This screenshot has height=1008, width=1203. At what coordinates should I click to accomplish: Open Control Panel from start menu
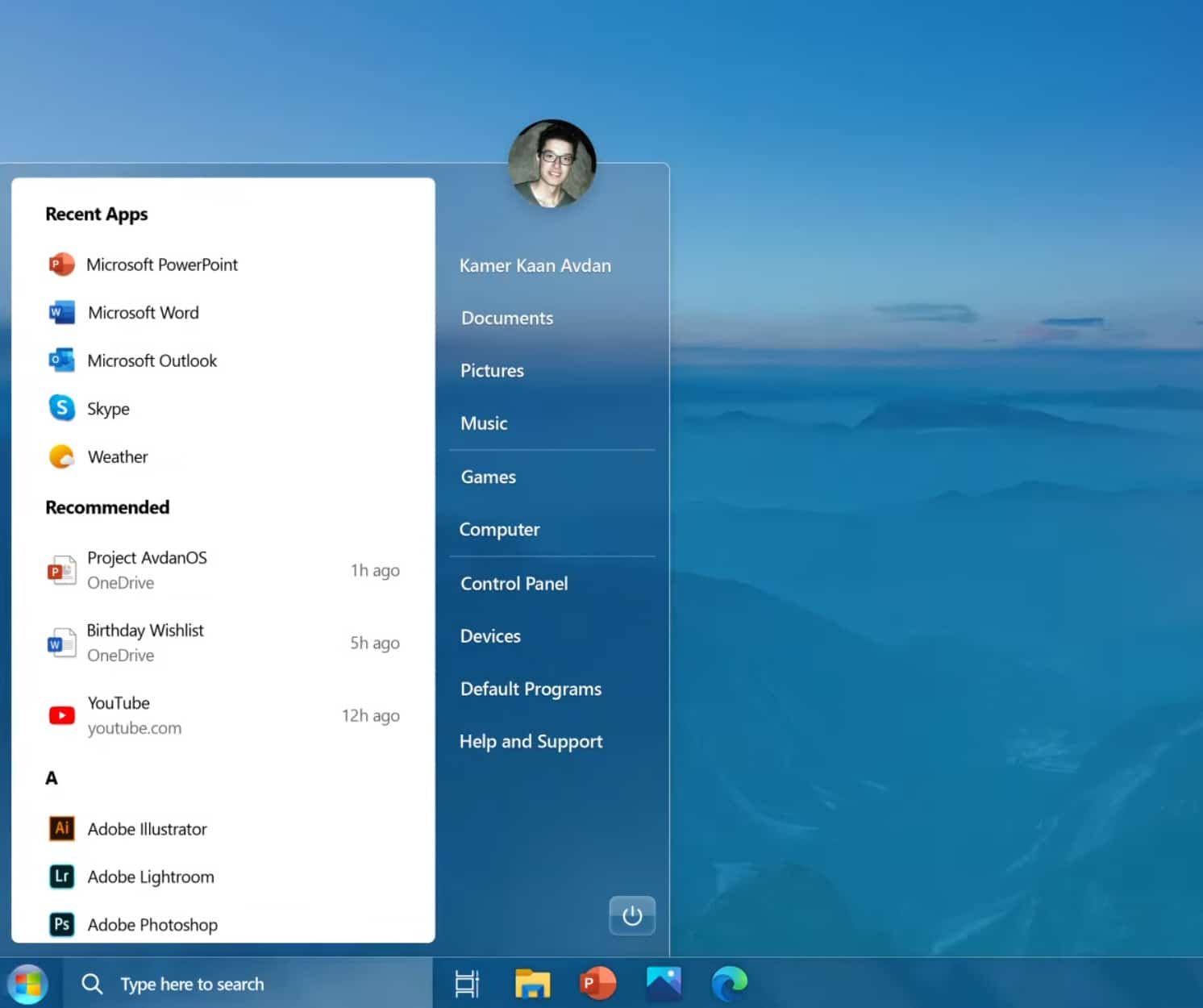[x=514, y=583]
